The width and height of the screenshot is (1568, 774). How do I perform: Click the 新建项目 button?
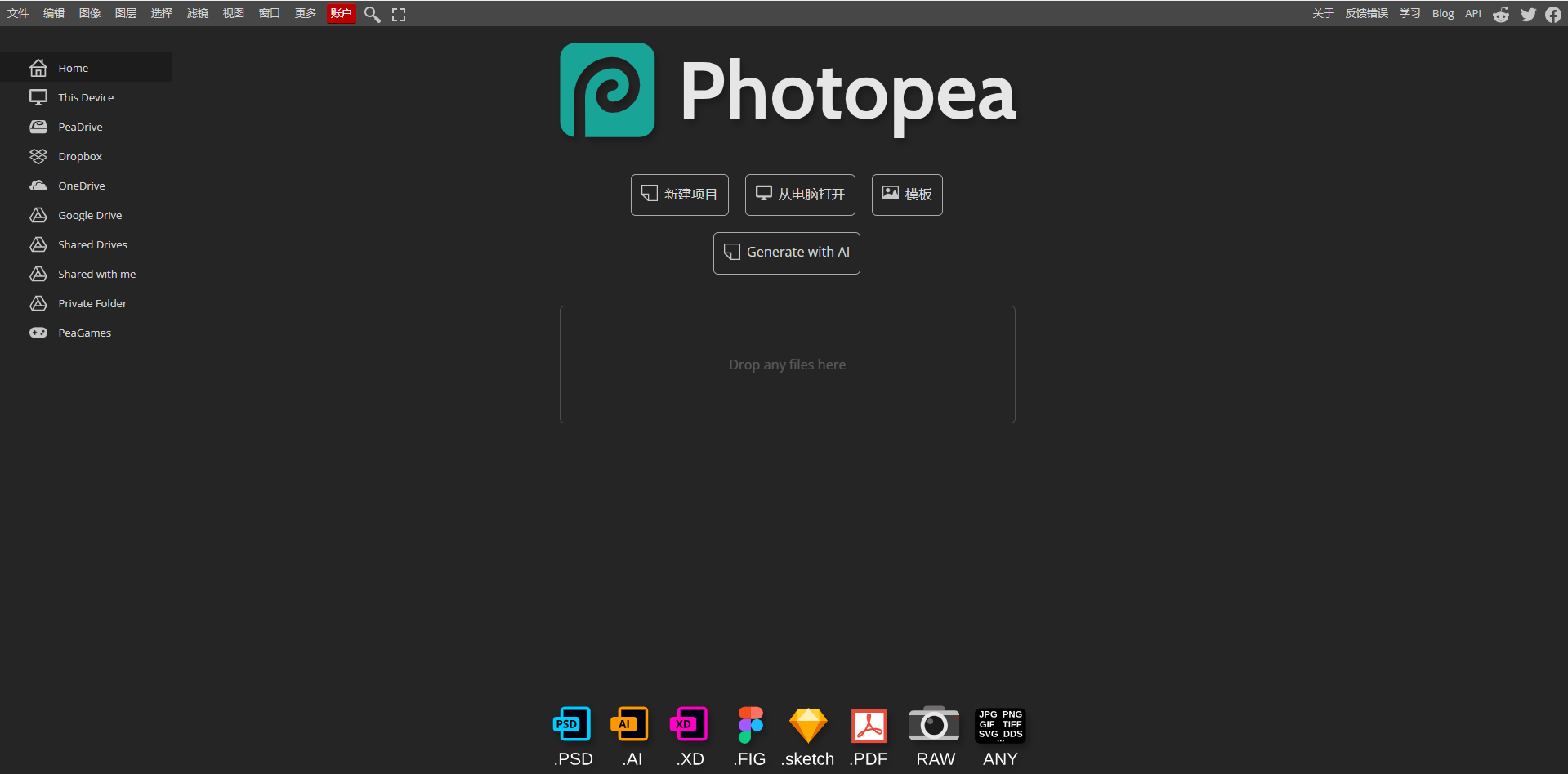coord(680,195)
